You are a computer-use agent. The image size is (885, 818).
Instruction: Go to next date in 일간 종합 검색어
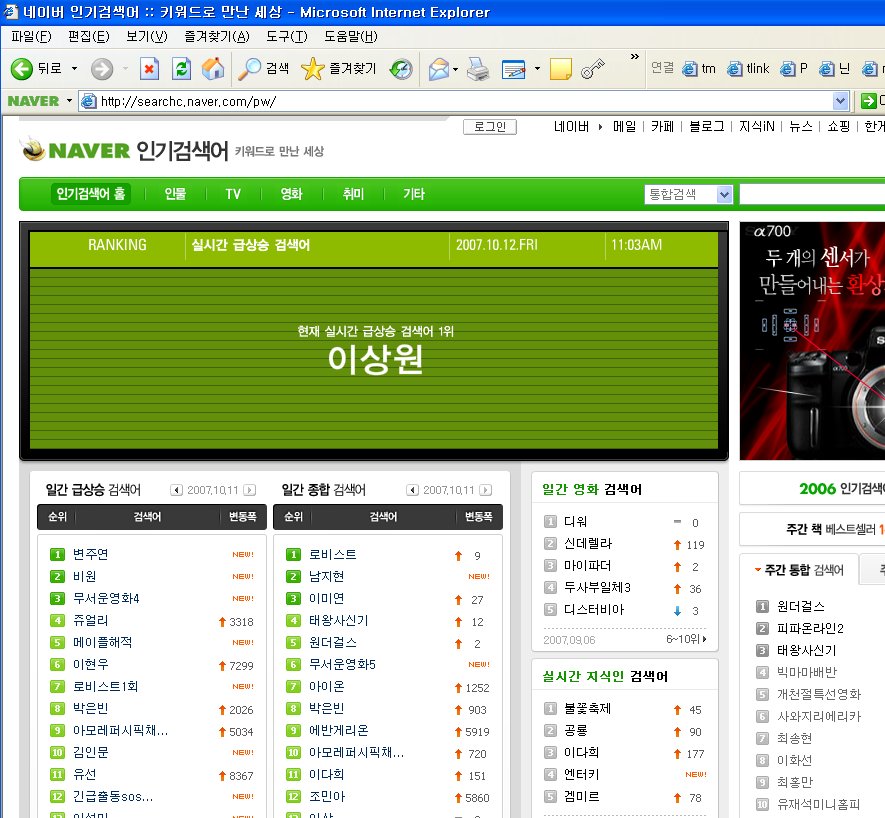tap(485, 490)
